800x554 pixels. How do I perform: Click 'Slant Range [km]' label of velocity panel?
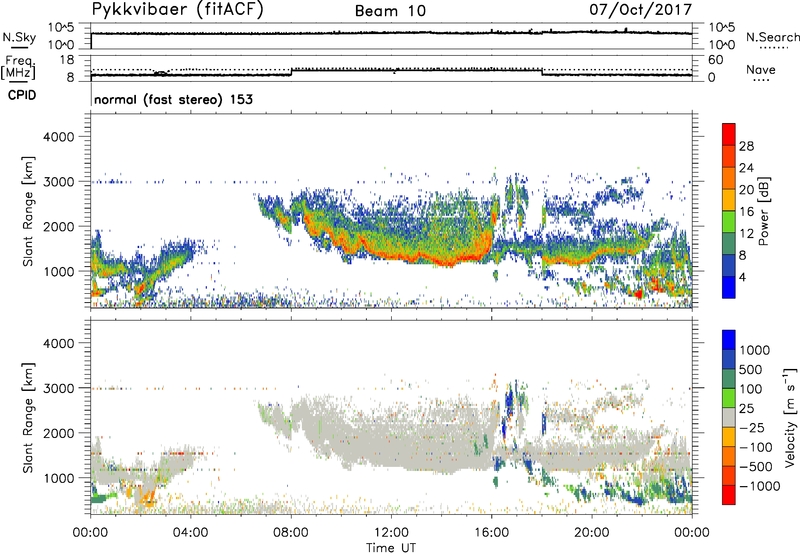coord(28,417)
